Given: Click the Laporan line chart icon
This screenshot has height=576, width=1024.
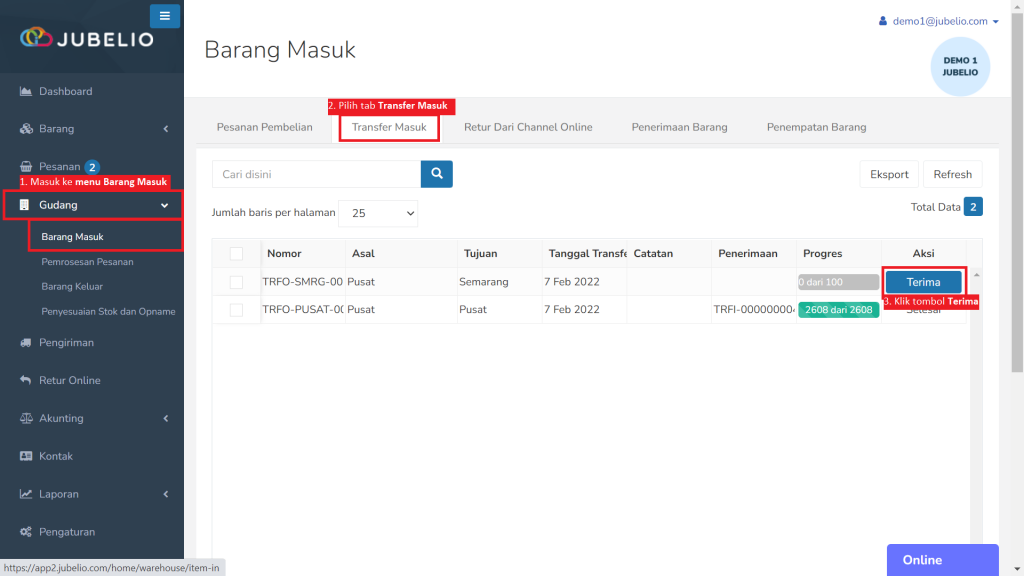Looking at the screenshot, I should 26,494.
